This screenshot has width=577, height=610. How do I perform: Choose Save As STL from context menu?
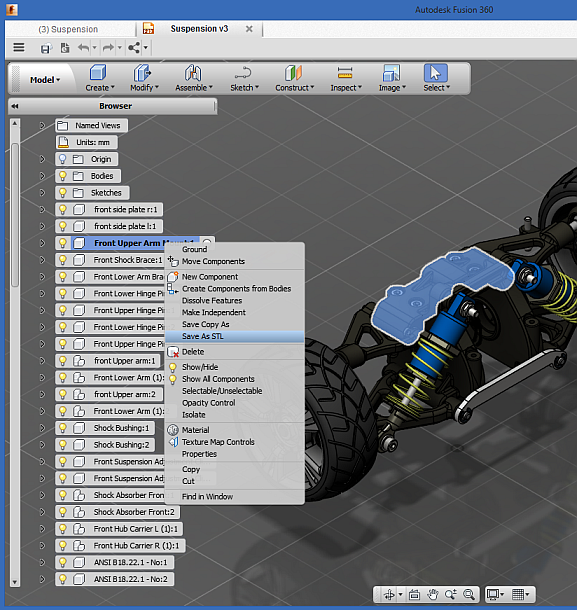coord(235,337)
